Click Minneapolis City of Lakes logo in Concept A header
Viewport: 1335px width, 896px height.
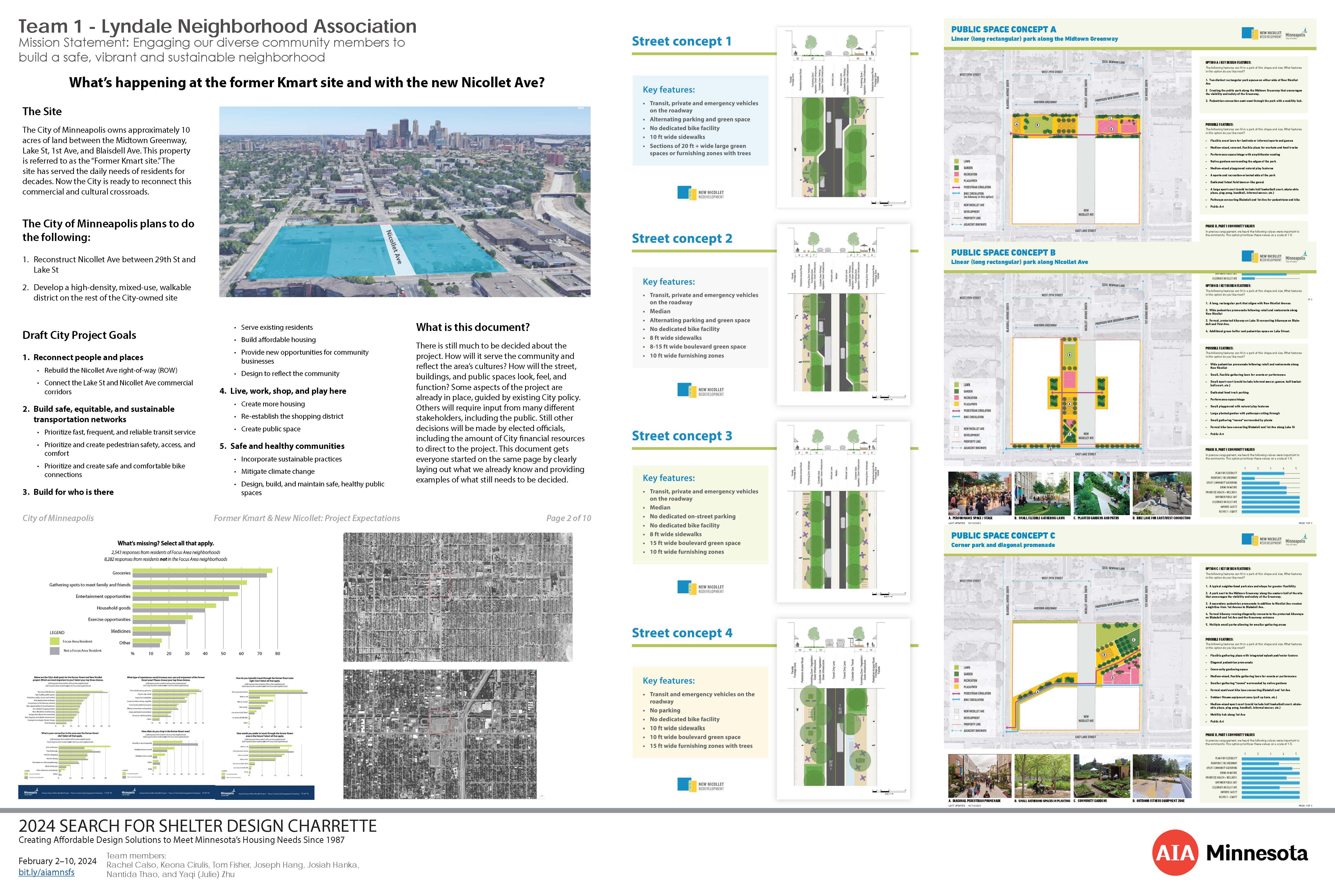point(1296,34)
